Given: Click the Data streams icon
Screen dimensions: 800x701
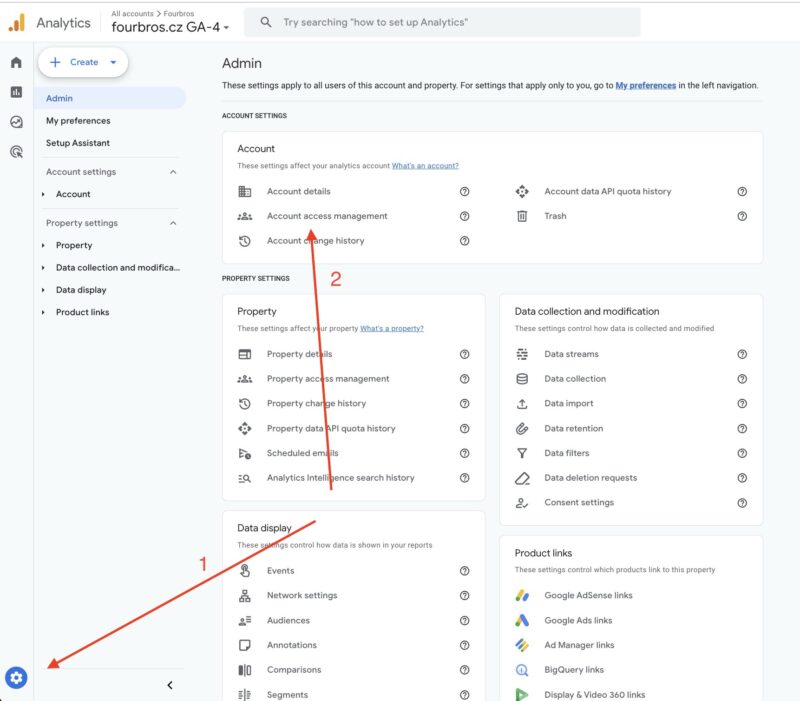Looking at the screenshot, I should click(x=522, y=354).
